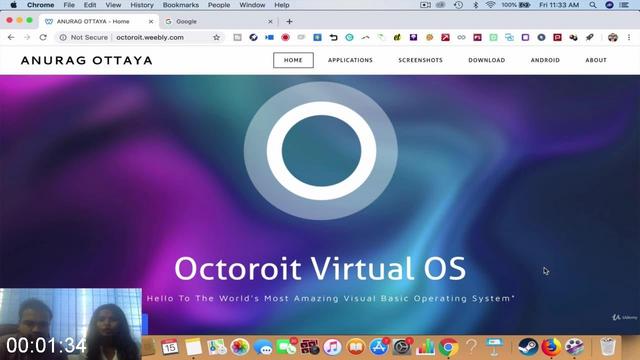Open the History menu

142,5
